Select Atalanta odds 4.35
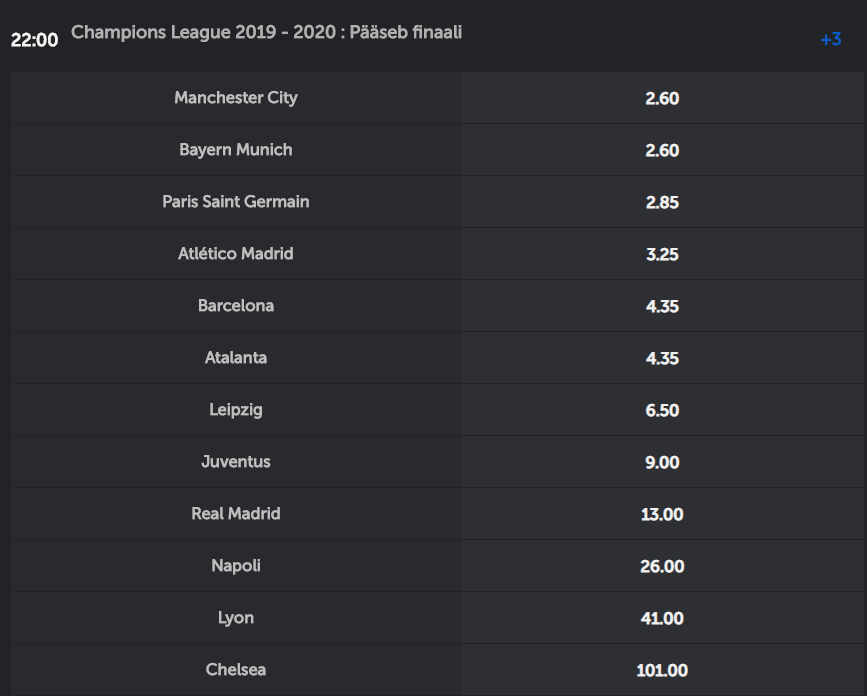 point(662,358)
